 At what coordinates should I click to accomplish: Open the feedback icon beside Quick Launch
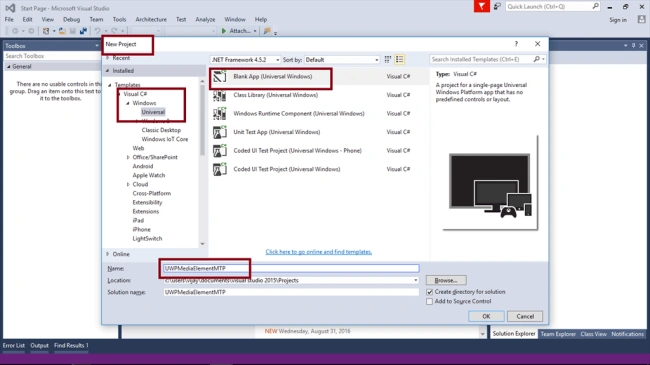(x=497, y=6)
